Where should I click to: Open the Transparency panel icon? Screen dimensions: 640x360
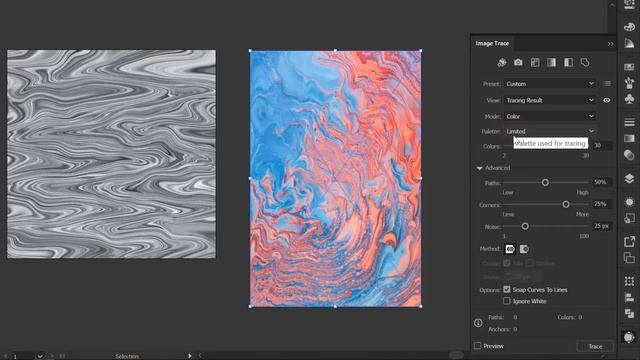(629, 155)
